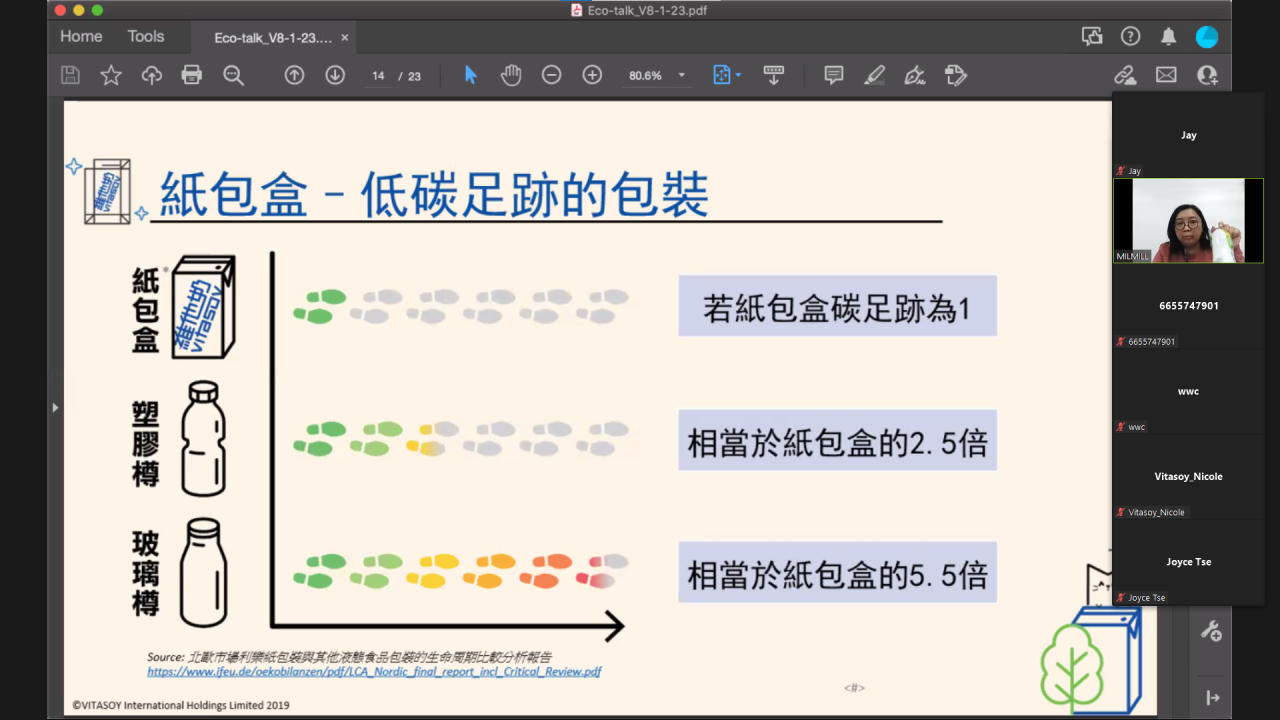This screenshot has width=1280, height=720.
Task: Send file by email icon
Action: click(x=1166, y=75)
